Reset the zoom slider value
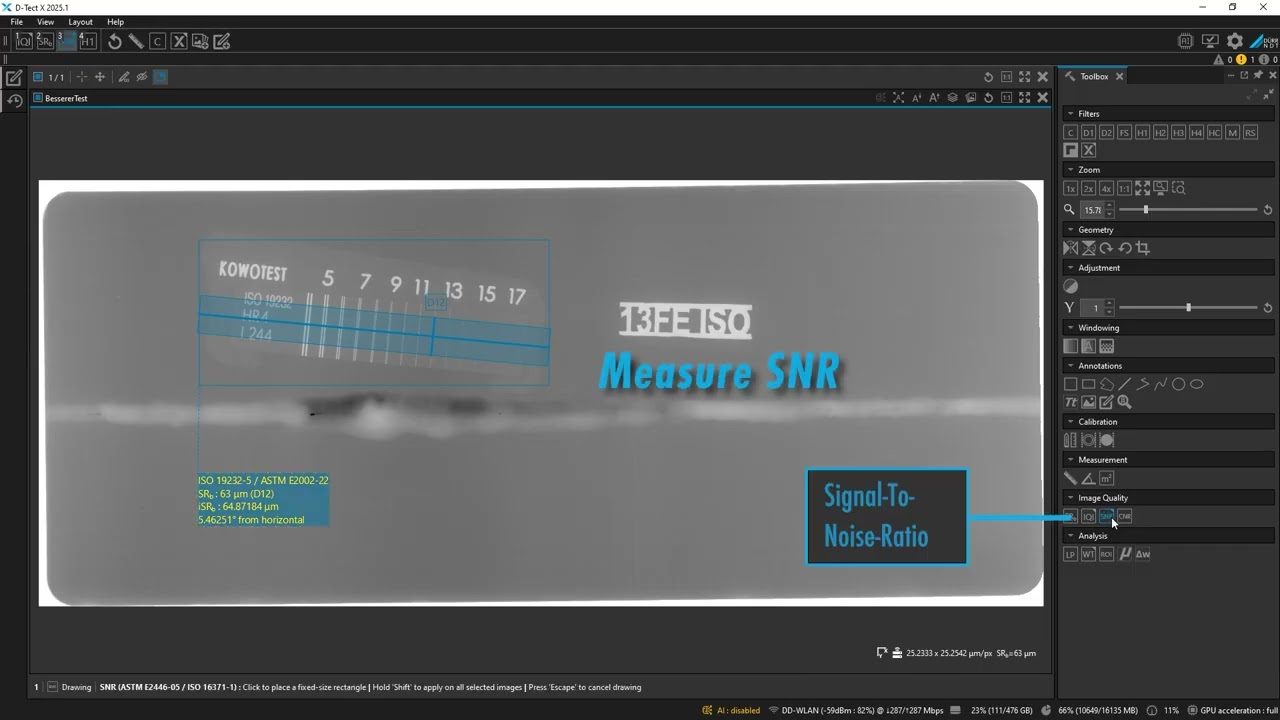 click(x=1268, y=210)
